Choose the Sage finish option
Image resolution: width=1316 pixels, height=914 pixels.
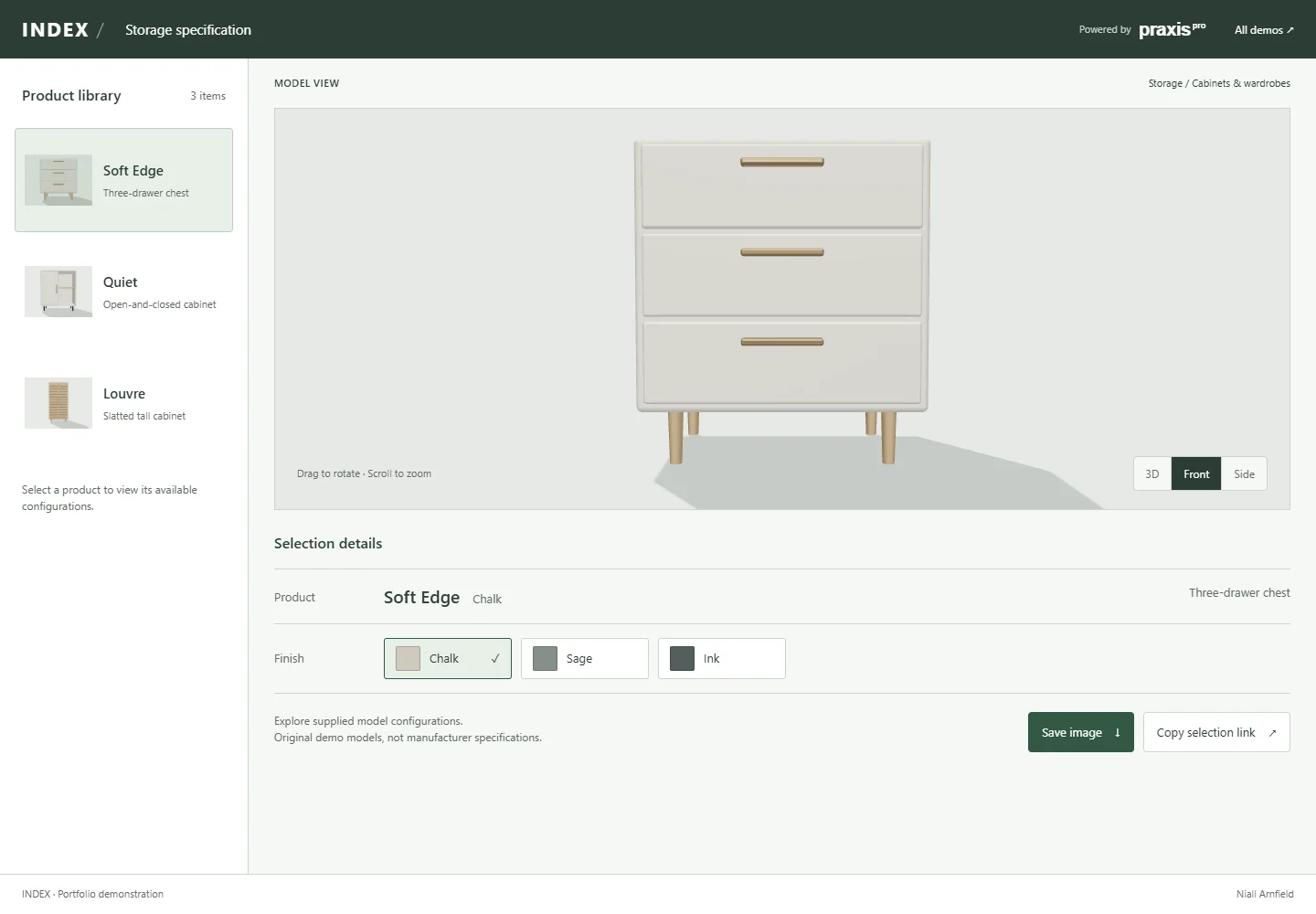[x=585, y=658]
